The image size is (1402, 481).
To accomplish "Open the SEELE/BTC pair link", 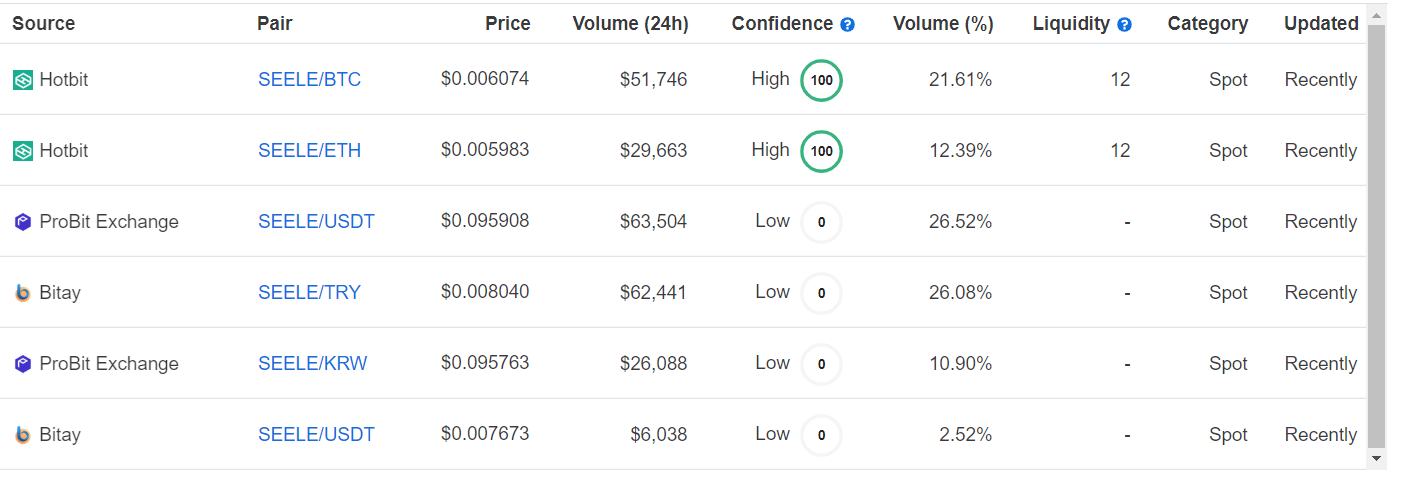I will [309, 80].
